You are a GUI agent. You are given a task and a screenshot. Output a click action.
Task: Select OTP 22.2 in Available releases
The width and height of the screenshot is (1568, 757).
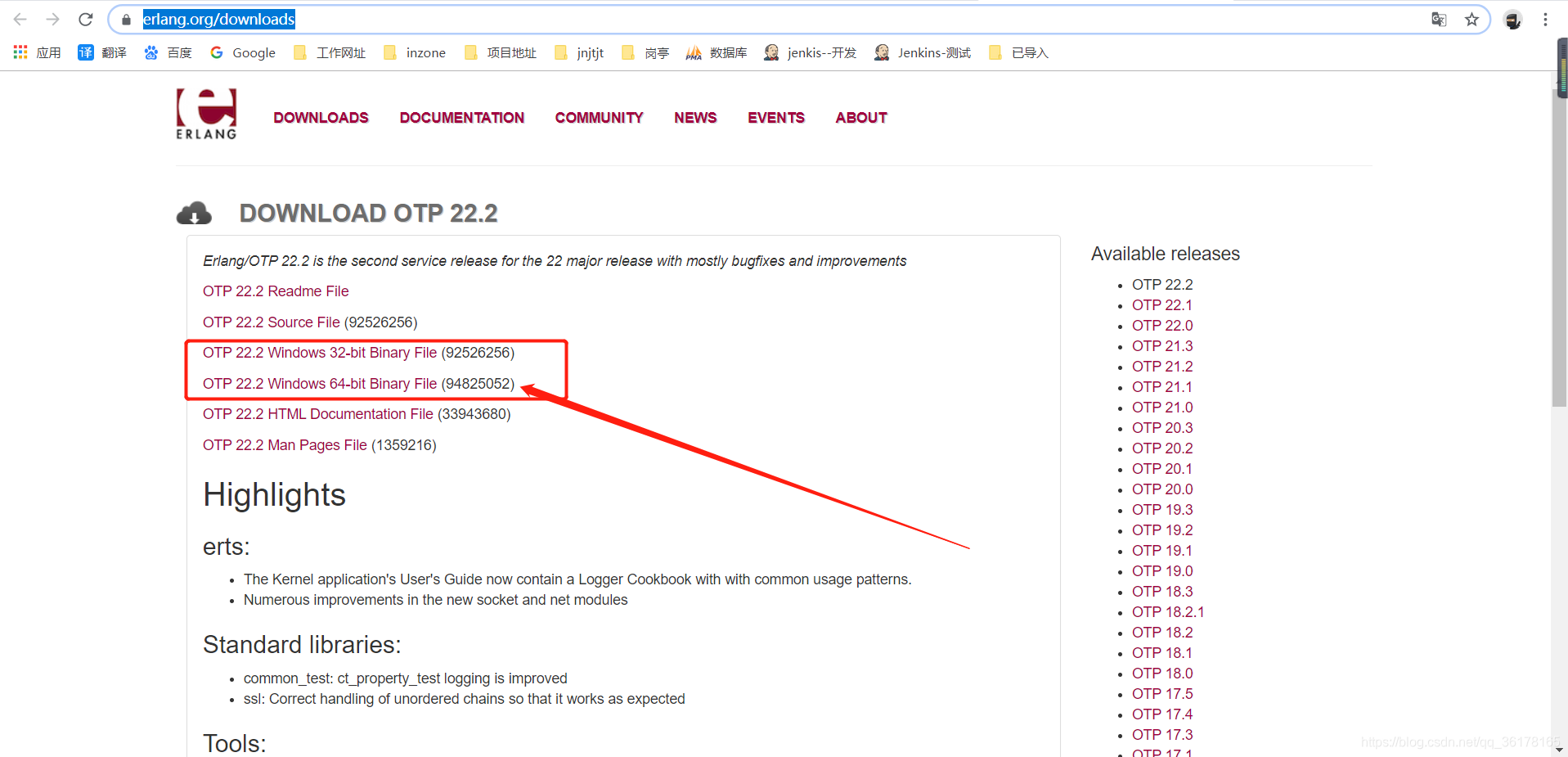pyautogui.click(x=1162, y=285)
